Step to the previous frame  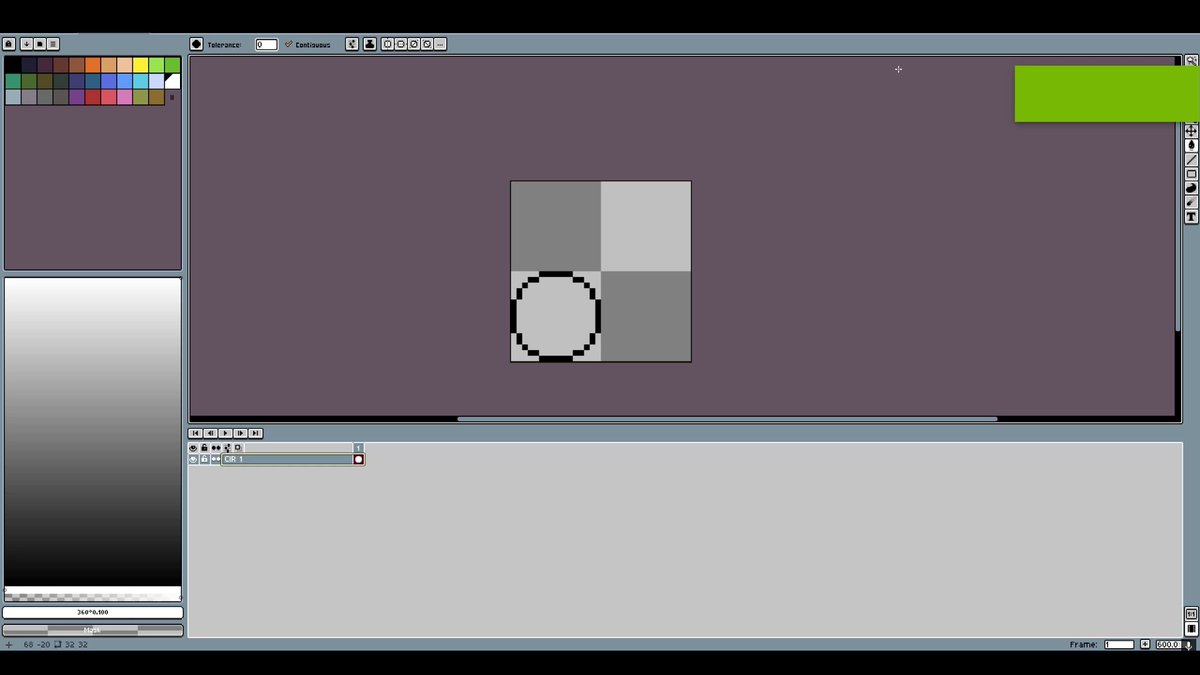(x=210, y=433)
